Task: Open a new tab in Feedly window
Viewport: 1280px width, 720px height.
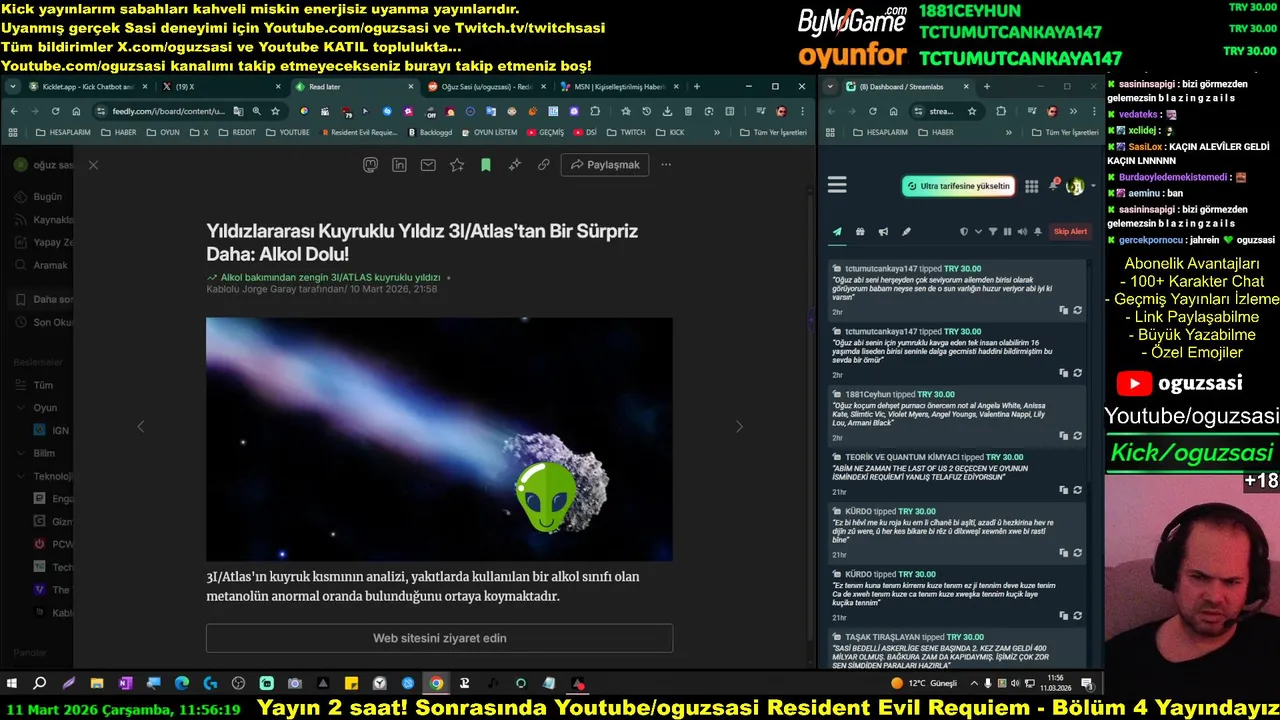Action: coord(697,87)
